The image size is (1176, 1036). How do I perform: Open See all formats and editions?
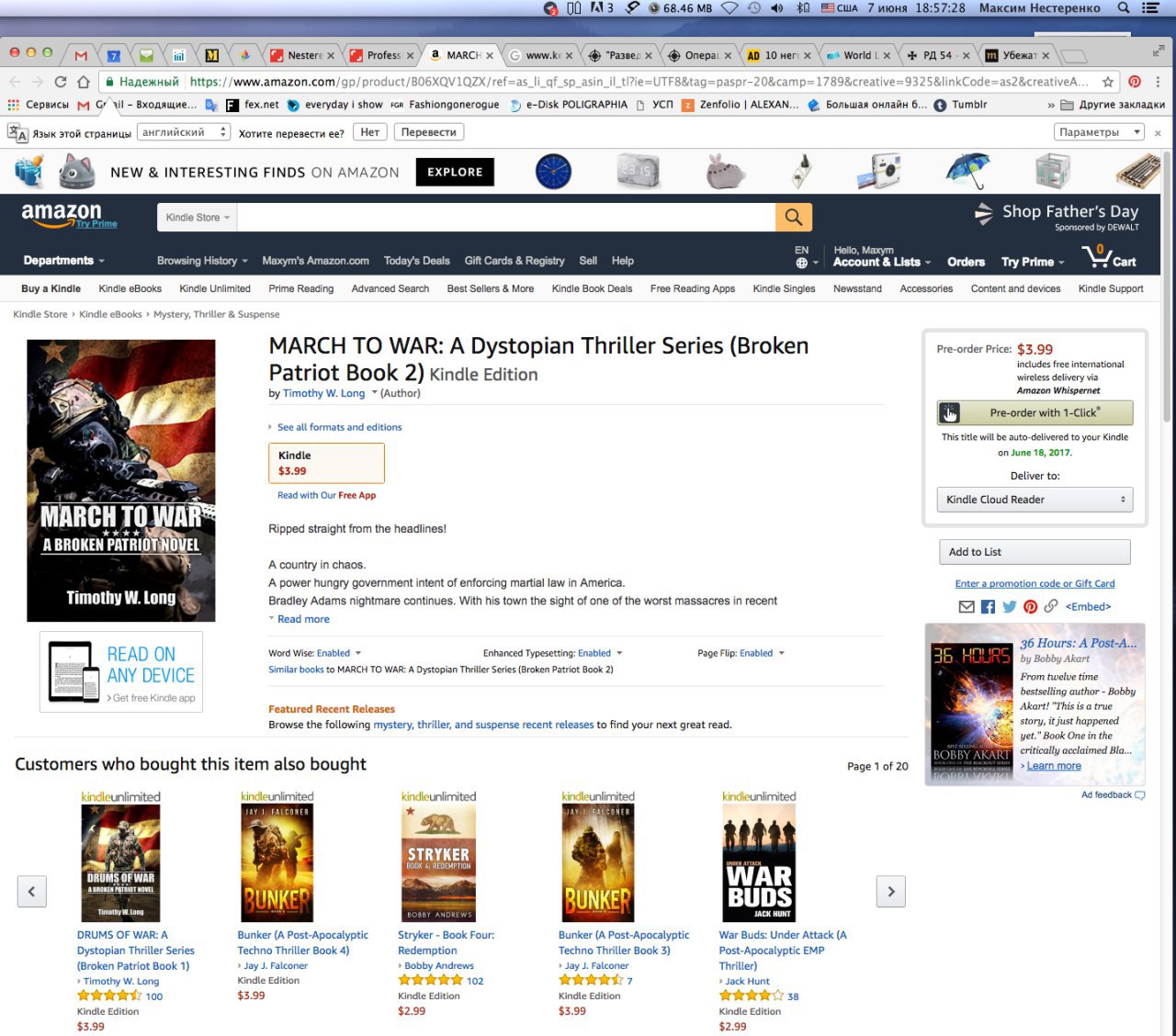[339, 427]
